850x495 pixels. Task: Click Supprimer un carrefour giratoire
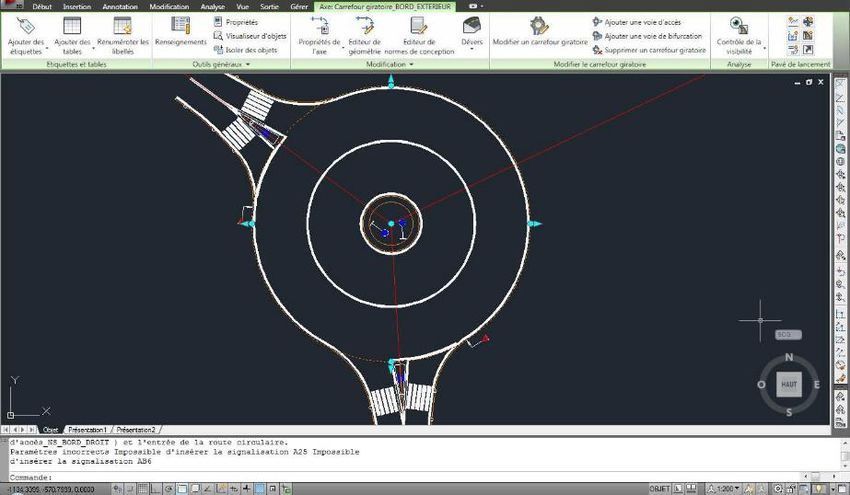648,49
